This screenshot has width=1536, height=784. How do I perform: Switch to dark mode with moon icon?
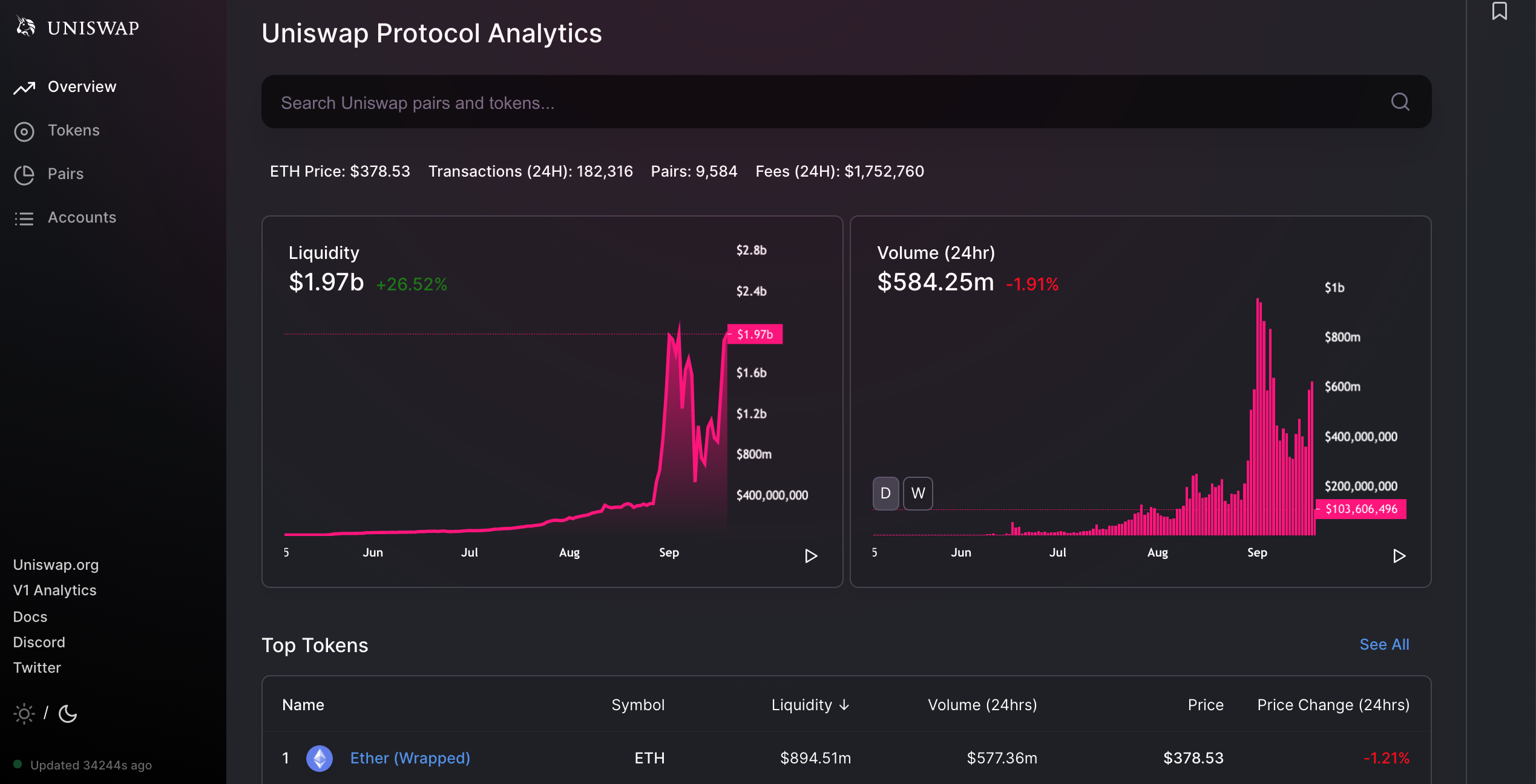point(68,714)
